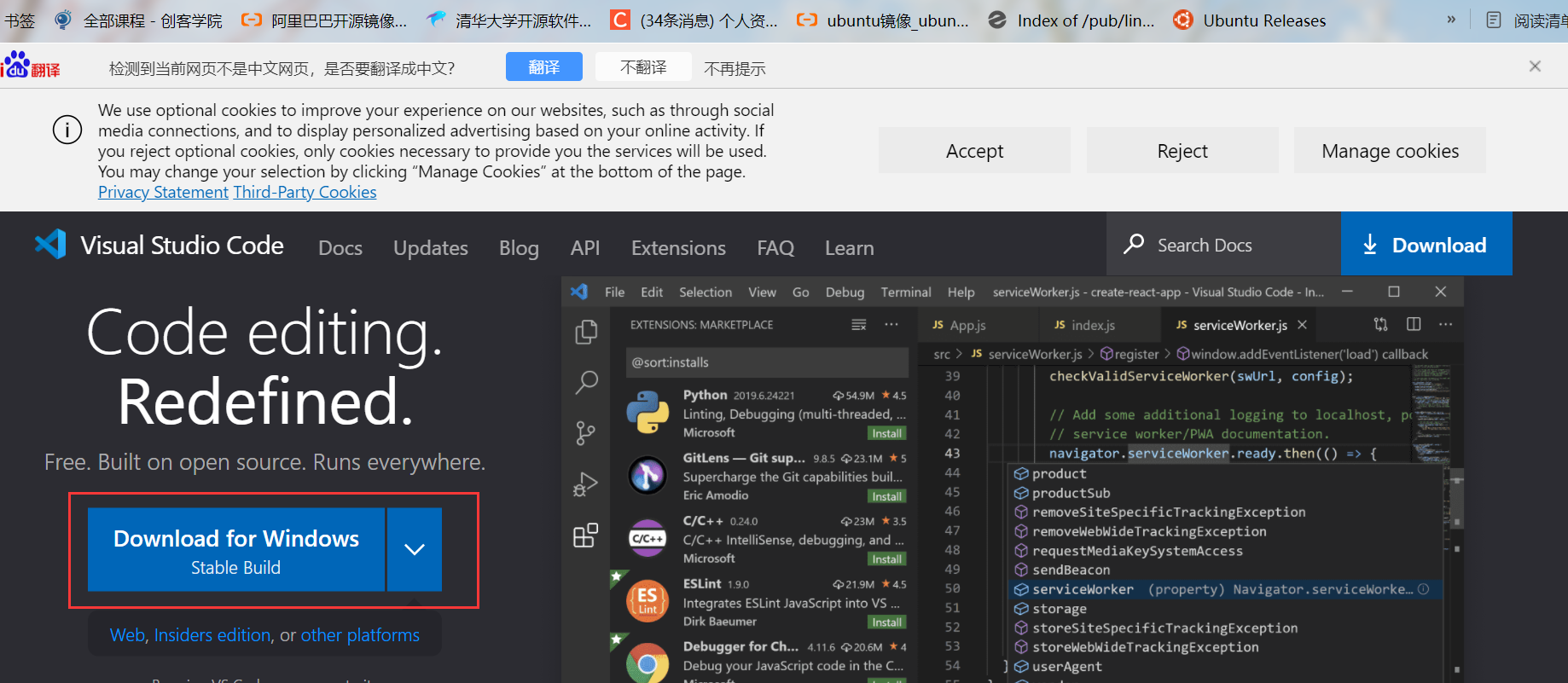Open the File menu in VS Code
The image size is (1568, 683).
tap(614, 292)
